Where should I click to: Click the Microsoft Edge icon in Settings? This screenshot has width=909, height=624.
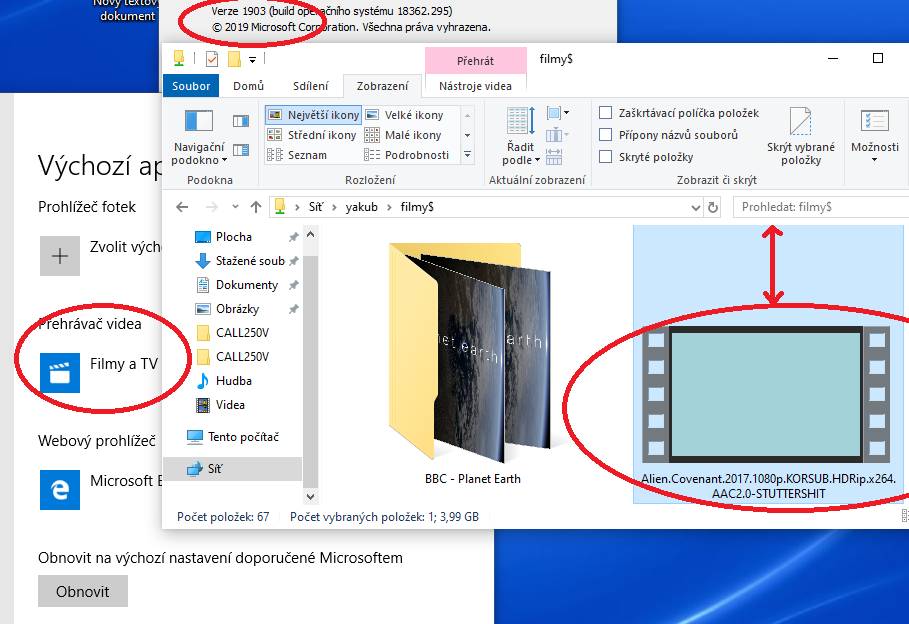point(60,490)
